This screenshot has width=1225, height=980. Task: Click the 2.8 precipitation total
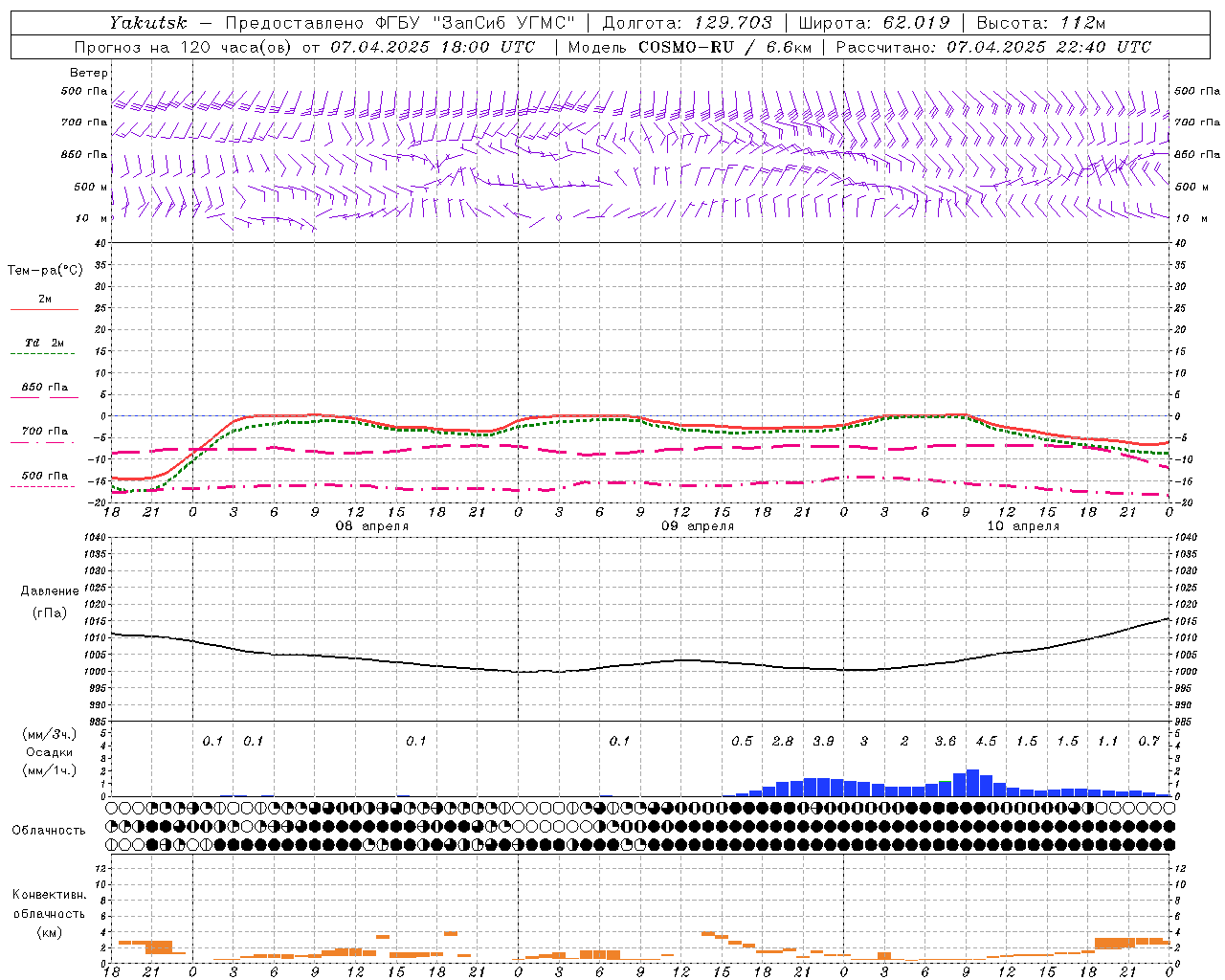[x=783, y=742]
